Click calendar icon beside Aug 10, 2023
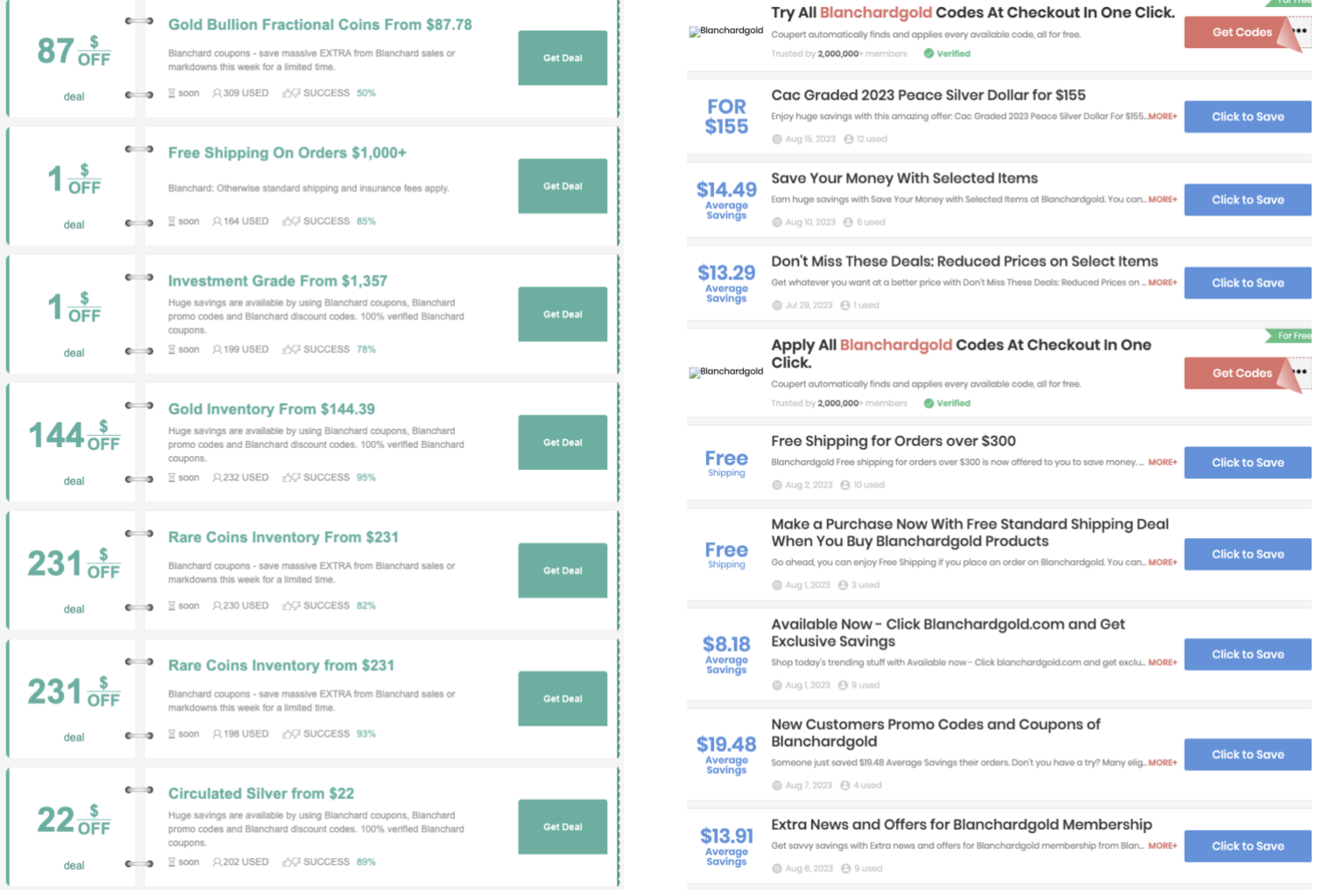This screenshot has width=1330, height=896. click(x=777, y=222)
